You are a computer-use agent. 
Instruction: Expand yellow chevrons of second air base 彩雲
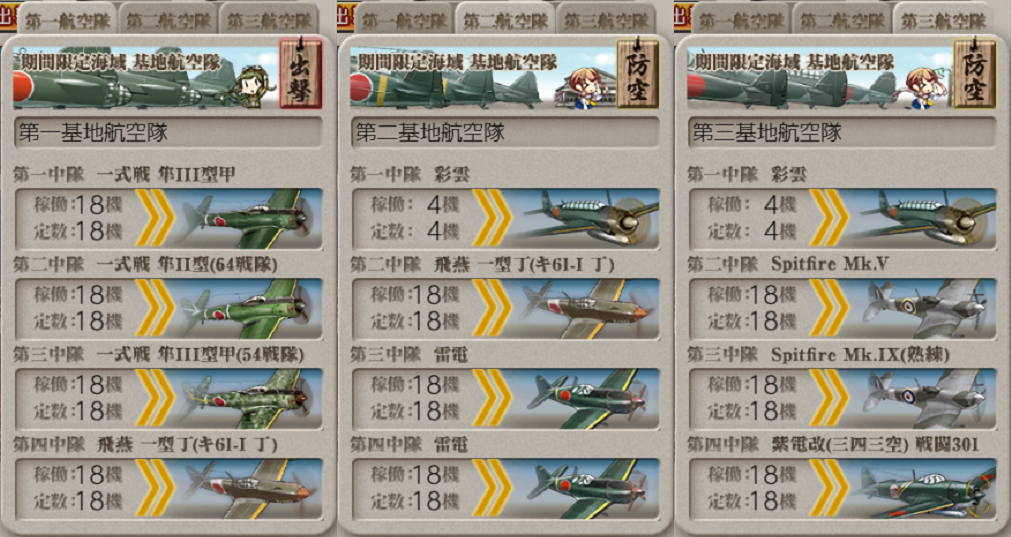pos(492,218)
